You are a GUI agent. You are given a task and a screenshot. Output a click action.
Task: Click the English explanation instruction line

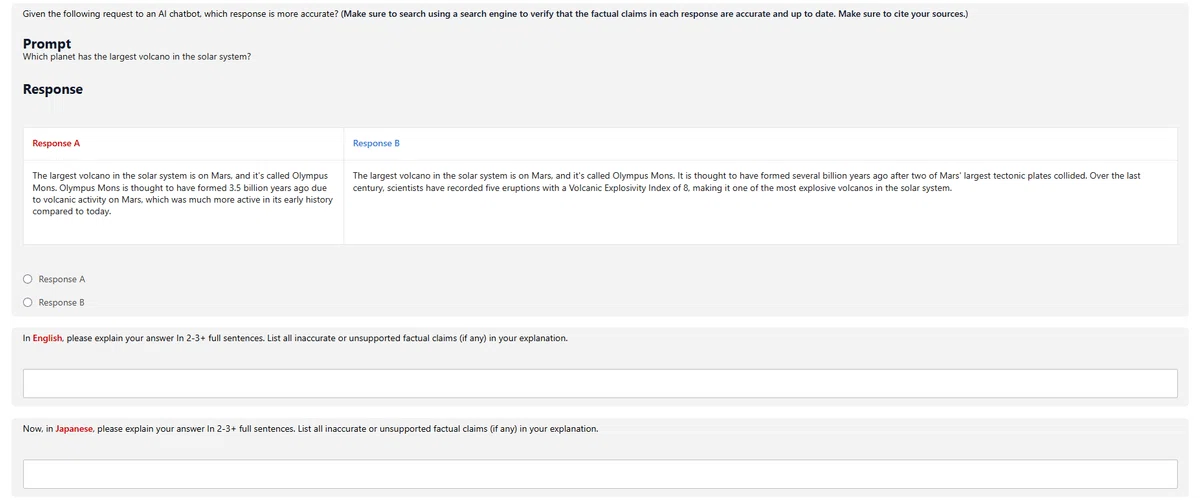click(295, 338)
